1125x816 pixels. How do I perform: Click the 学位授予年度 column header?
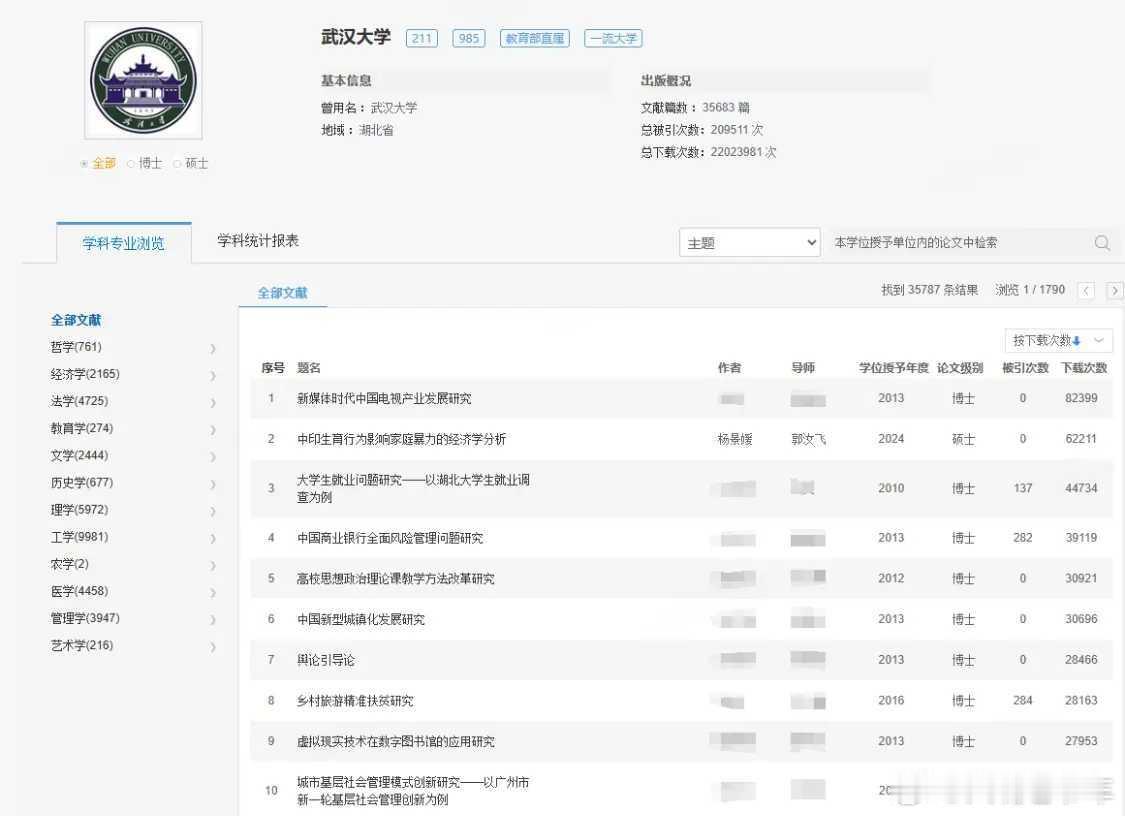click(893, 368)
